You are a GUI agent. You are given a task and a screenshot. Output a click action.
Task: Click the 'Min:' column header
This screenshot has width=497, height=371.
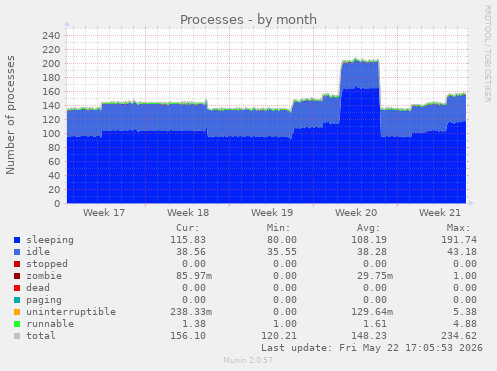tap(278, 228)
